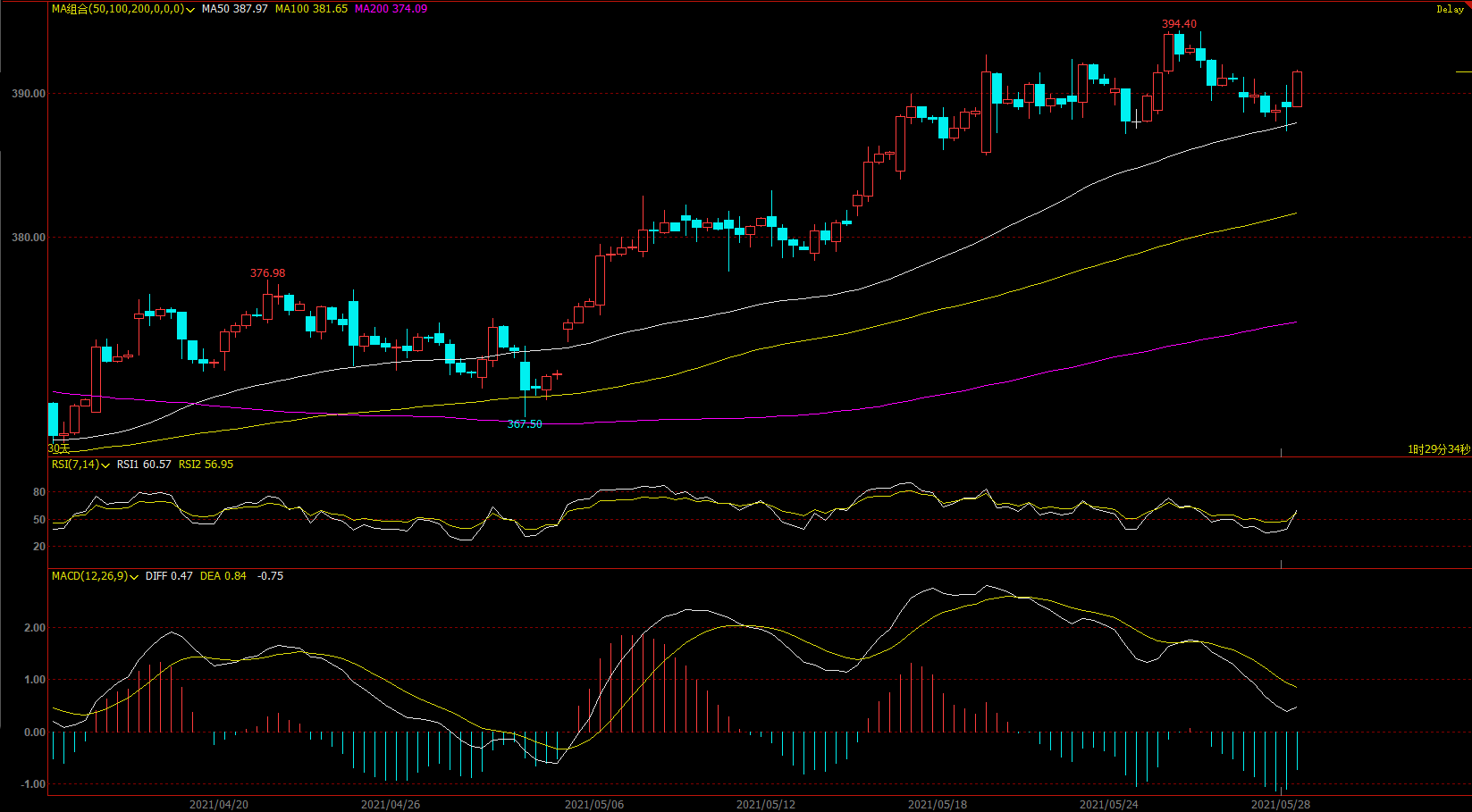The image size is (1472, 812).
Task: Click the 380.00 price axis label
Action: (x=29, y=238)
